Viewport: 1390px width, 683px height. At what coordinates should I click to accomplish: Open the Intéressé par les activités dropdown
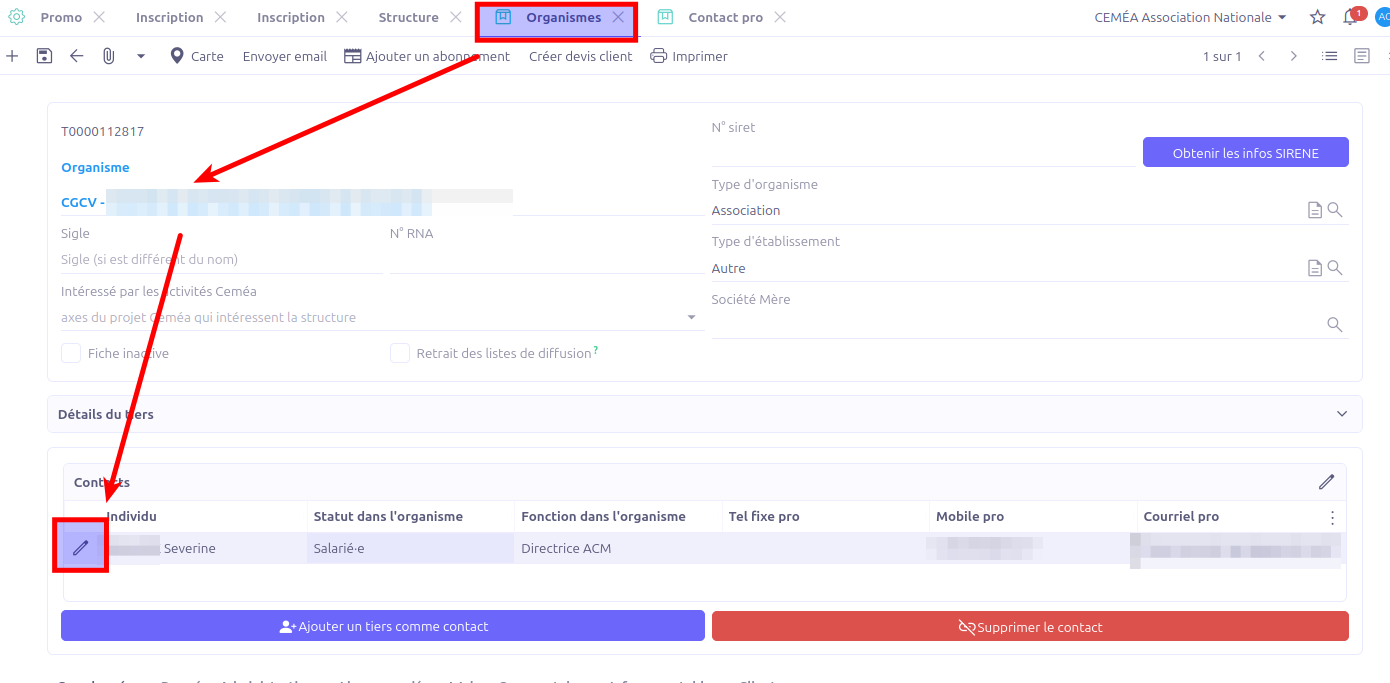pos(691,318)
